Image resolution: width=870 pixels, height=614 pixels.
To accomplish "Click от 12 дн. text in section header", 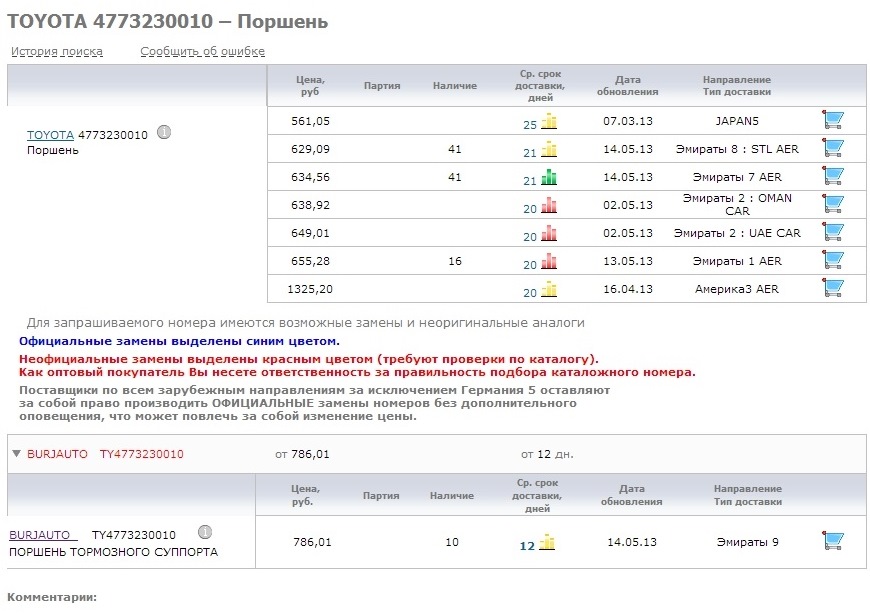I will pos(547,454).
